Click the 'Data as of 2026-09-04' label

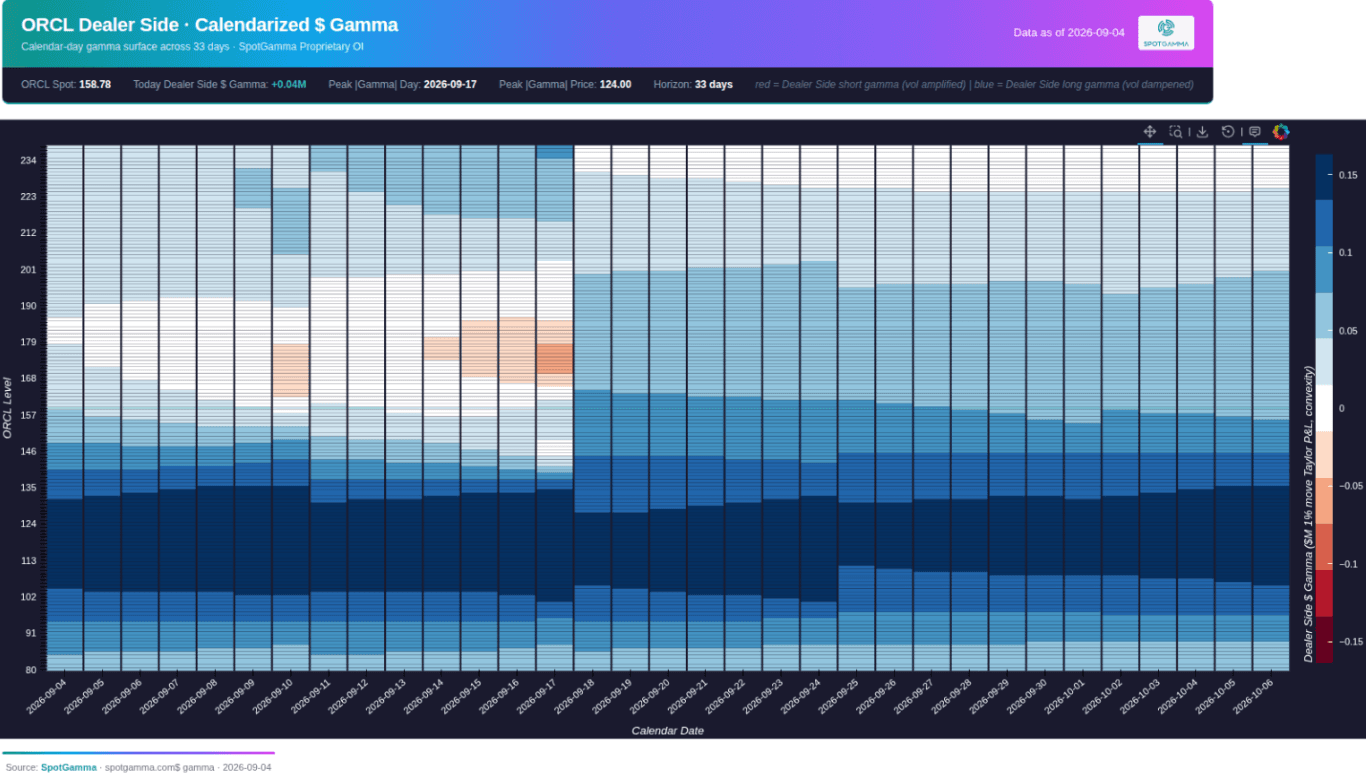pyautogui.click(x=1069, y=32)
